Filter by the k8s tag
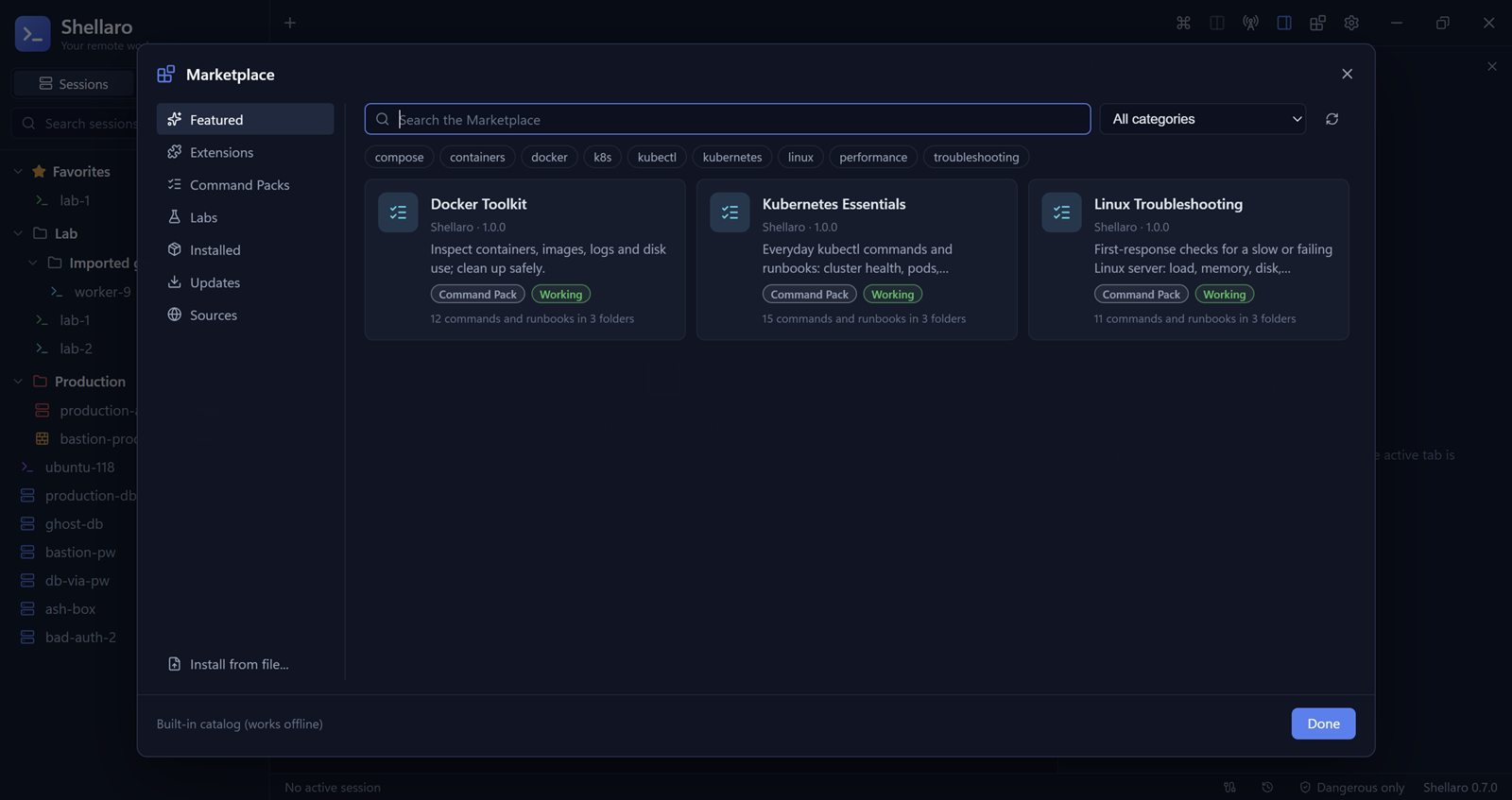1512x800 pixels. click(x=602, y=157)
